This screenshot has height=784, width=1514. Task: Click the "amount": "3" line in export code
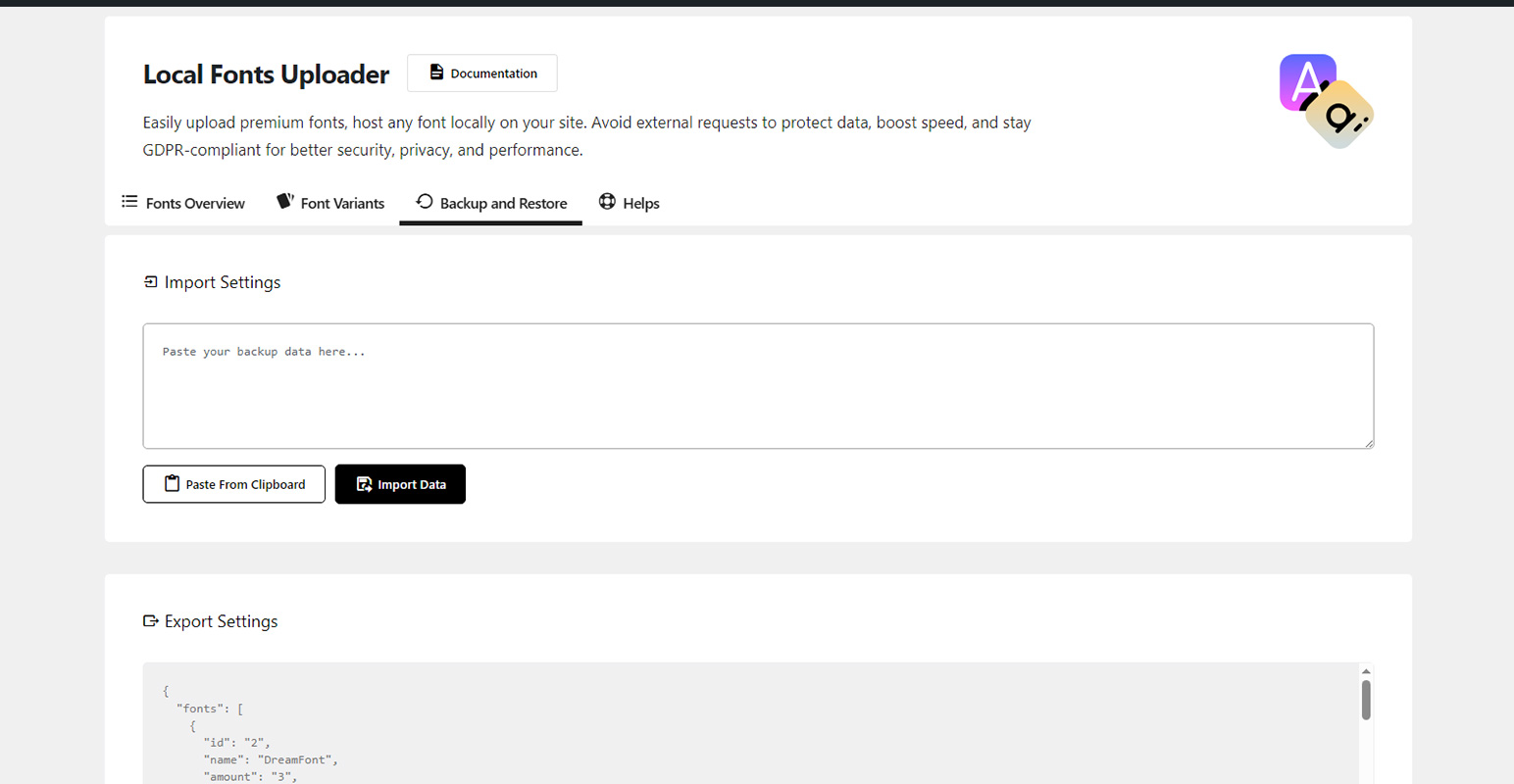250,776
